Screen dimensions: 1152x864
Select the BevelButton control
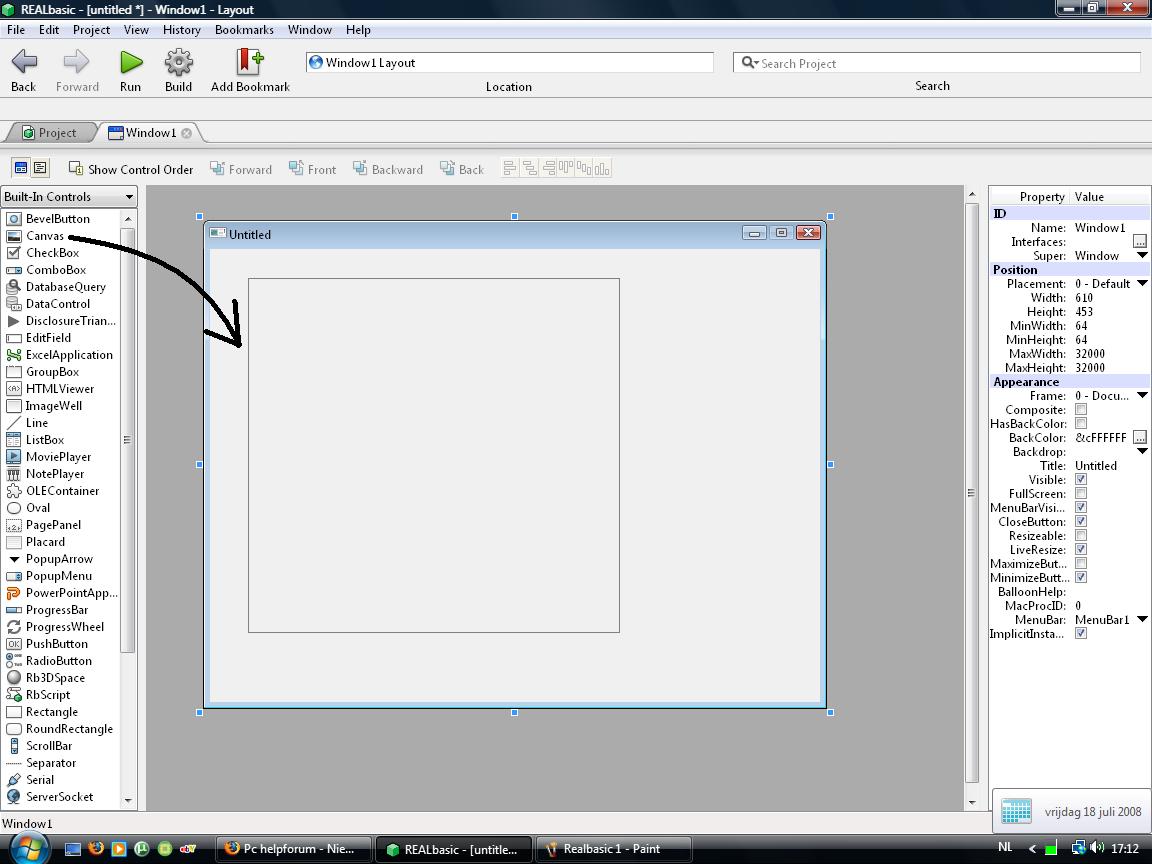(x=56, y=219)
